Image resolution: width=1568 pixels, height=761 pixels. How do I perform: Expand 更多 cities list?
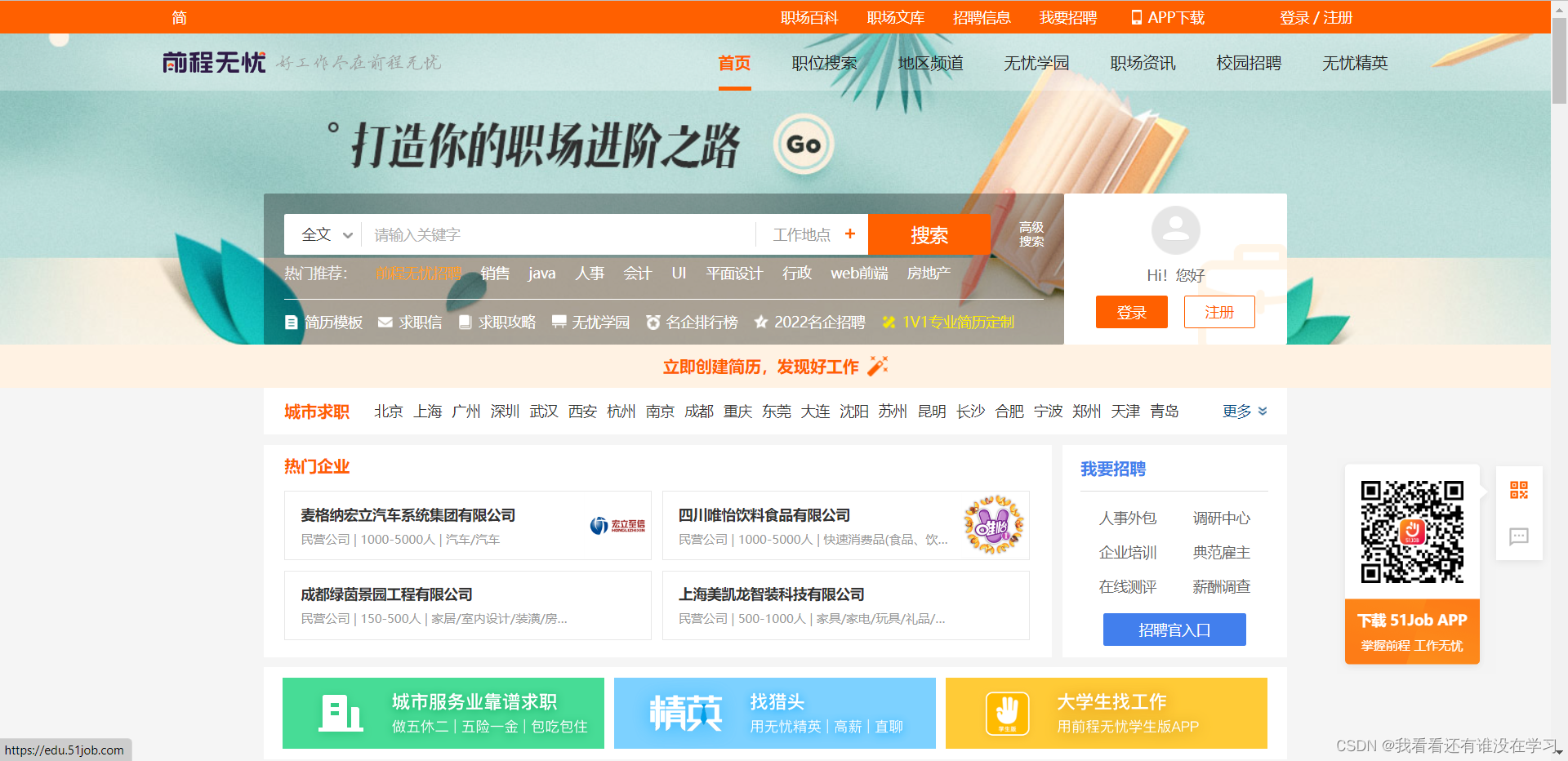pyautogui.click(x=1245, y=412)
